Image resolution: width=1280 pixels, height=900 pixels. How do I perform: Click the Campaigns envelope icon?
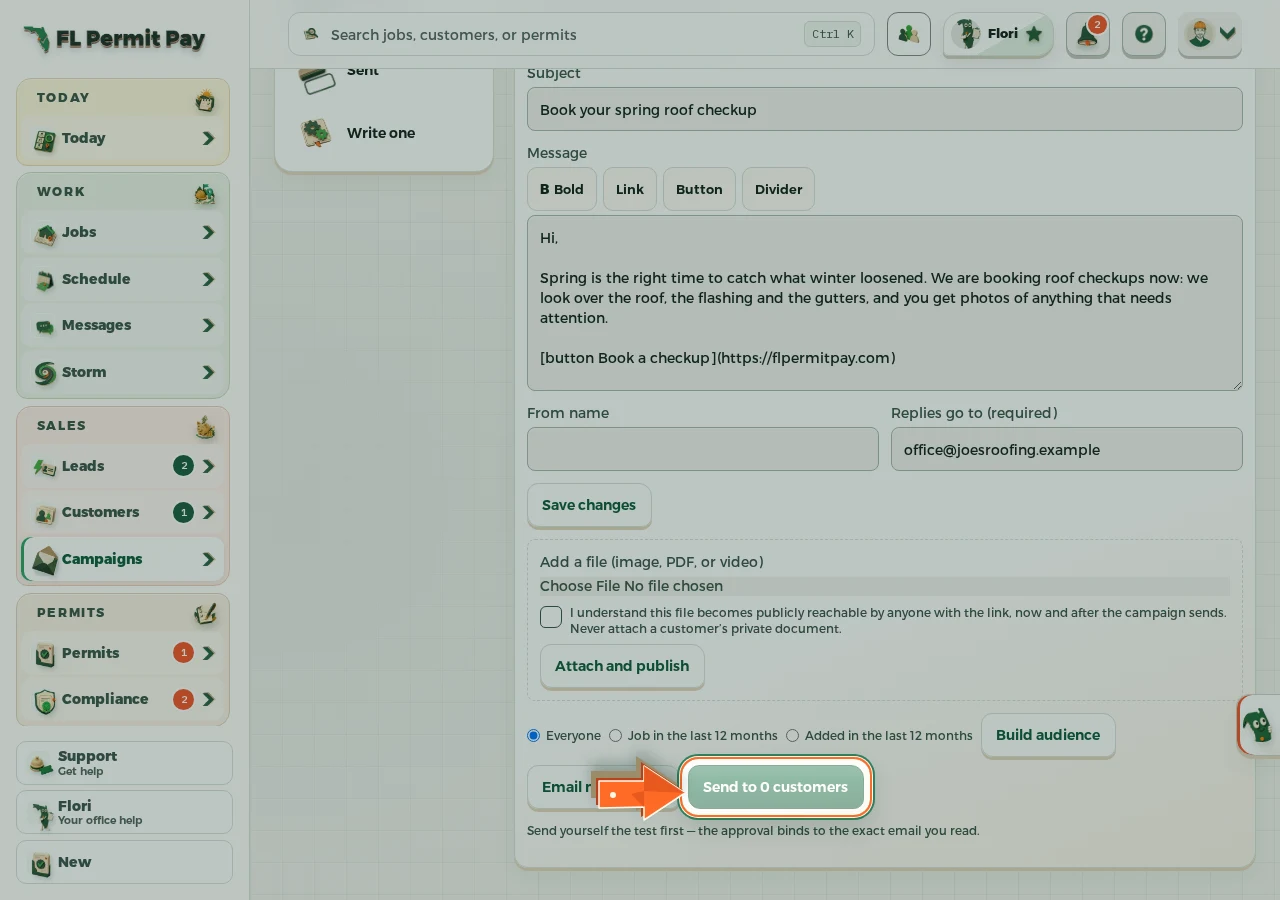tap(45, 560)
